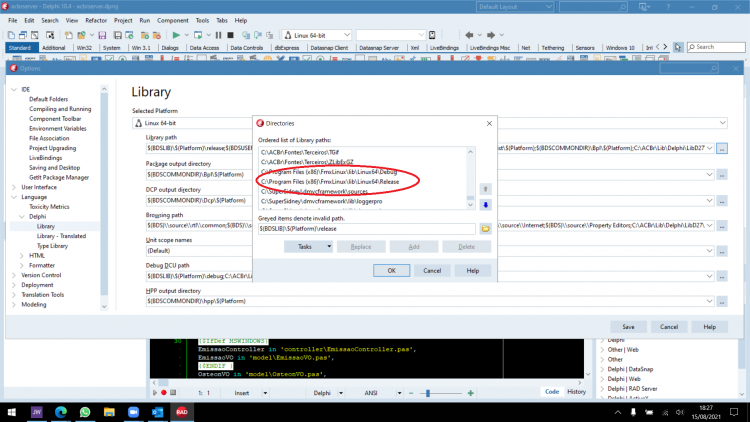The width and height of the screenshot is (750, 422).
Task: Select Environment Variables in Options tree
Action: 58,128
